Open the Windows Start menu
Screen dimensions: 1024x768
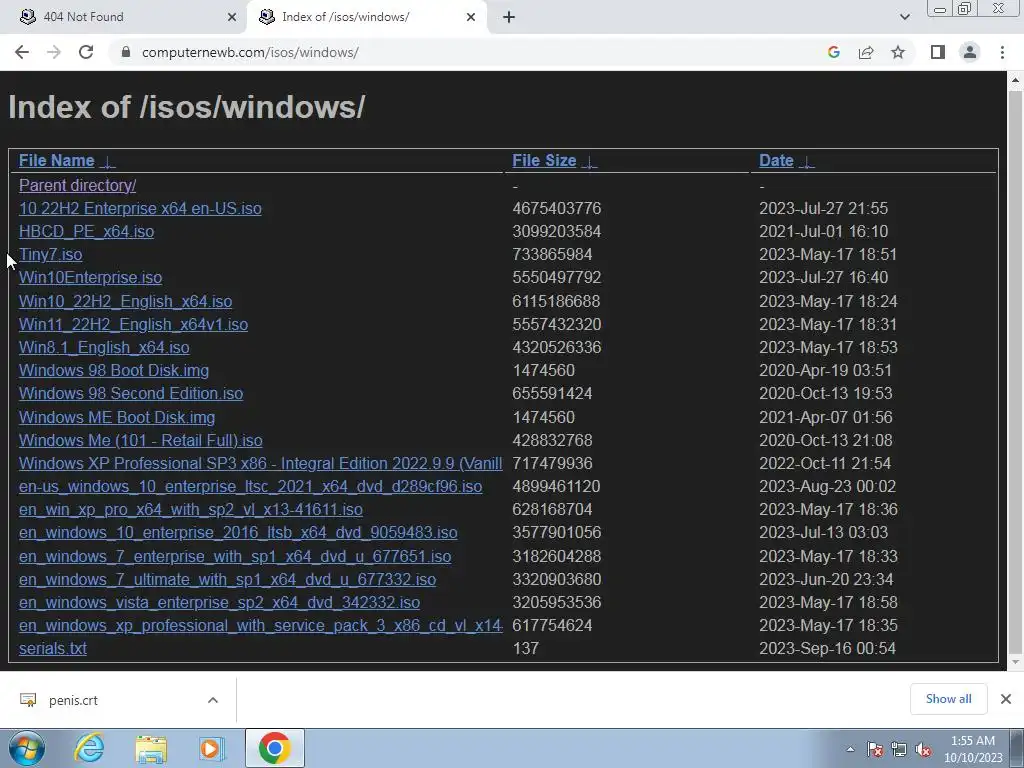coord(26,748)
